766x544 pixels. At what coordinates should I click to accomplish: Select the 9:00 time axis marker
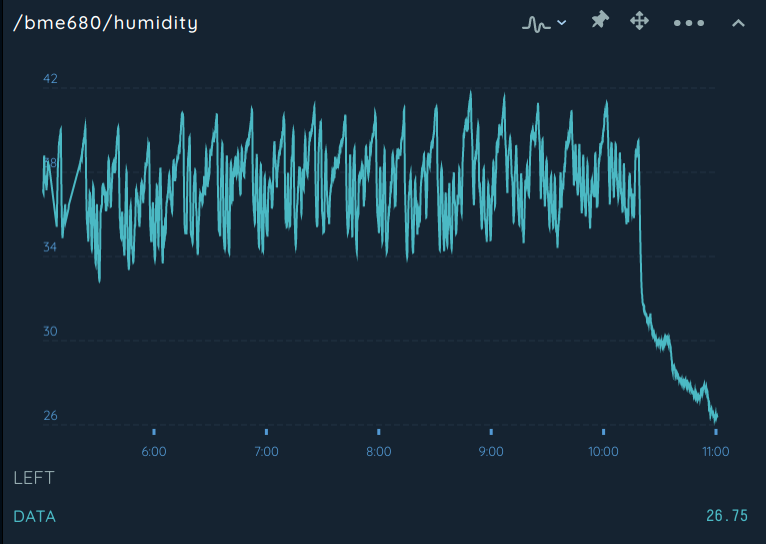491,451
